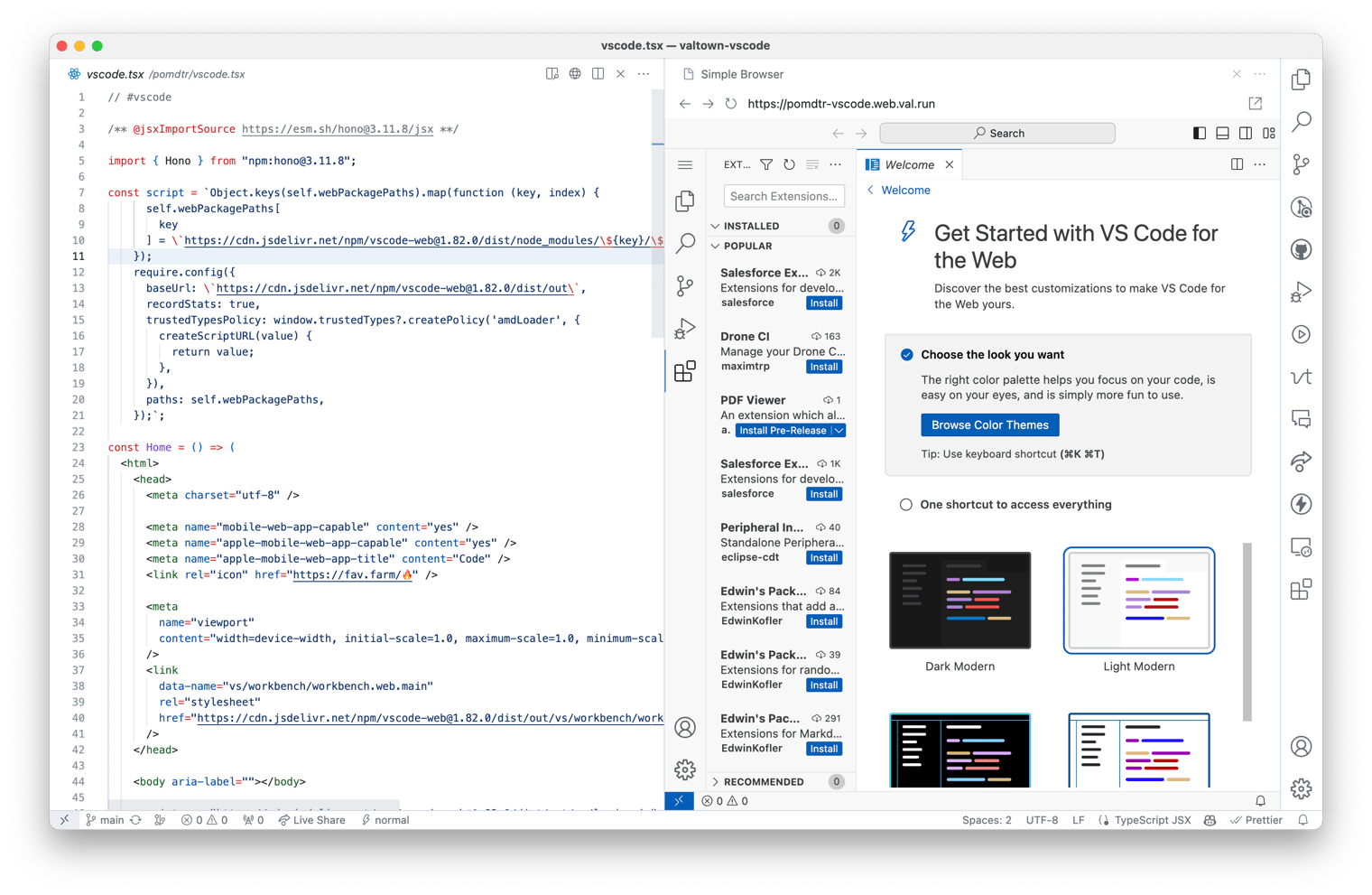The height and width of the screenshot is (895, 1372).
Task: Install the Peripheral Inspector extension
Action: [x=823, y=558]
